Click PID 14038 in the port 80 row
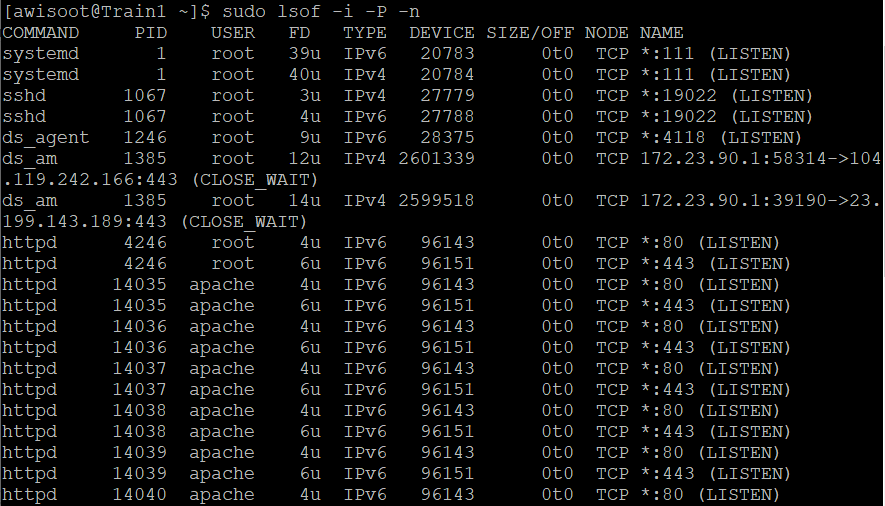Image resolution: width=885 pixels, height=506 pixels. click(x=139, y=411)
